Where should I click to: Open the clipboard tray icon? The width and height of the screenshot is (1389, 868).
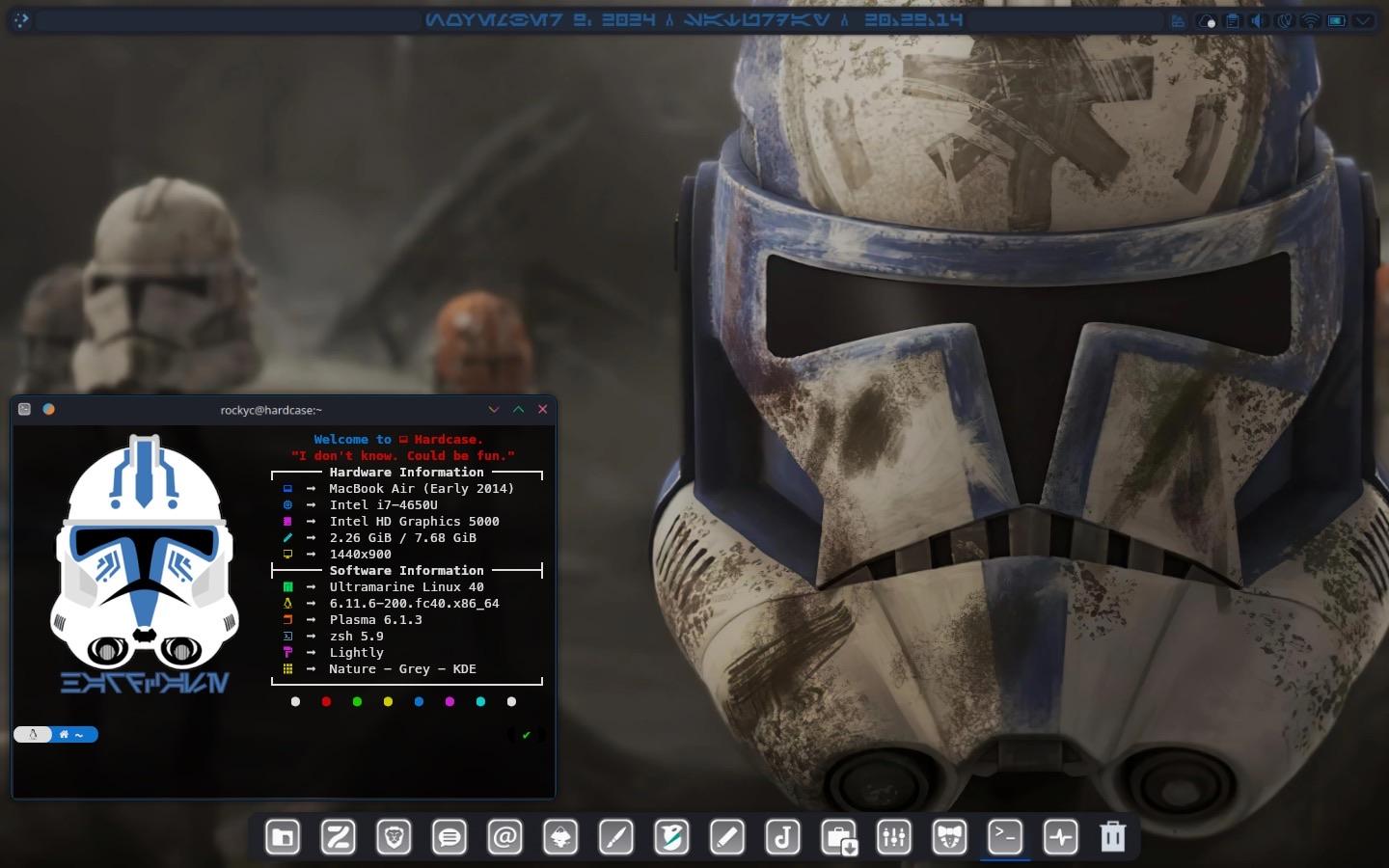[1233, 20]
